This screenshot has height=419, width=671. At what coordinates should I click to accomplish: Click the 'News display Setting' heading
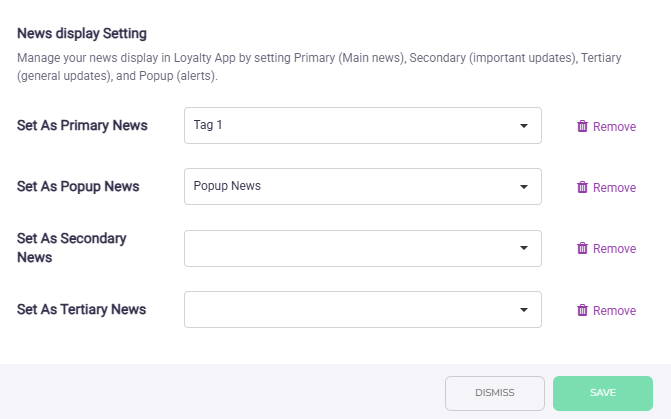pos(82,33)
